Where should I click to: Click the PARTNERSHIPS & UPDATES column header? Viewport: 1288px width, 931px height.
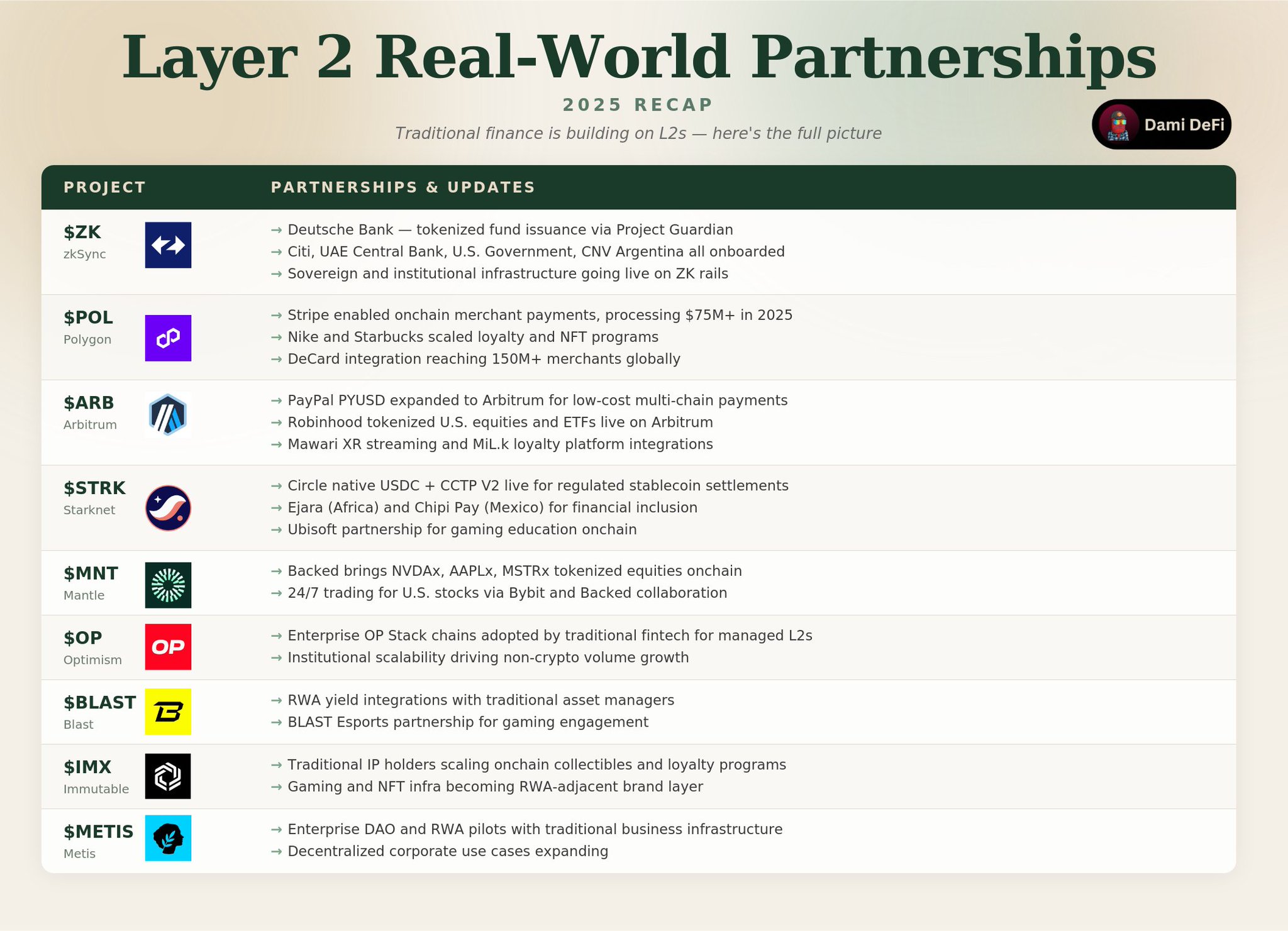point(402,187)
